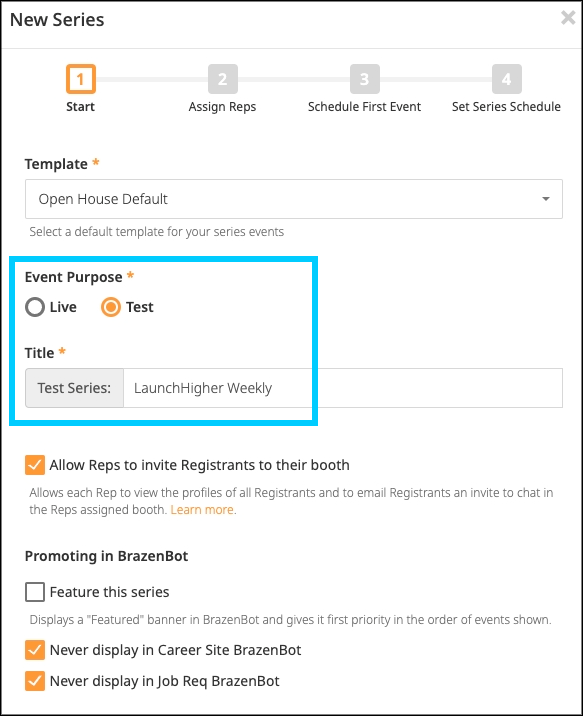Screen dimensions: 583x716
Task: Toggle Allow Reps to invite Registrants checkbox
Action: pos(35,465)
